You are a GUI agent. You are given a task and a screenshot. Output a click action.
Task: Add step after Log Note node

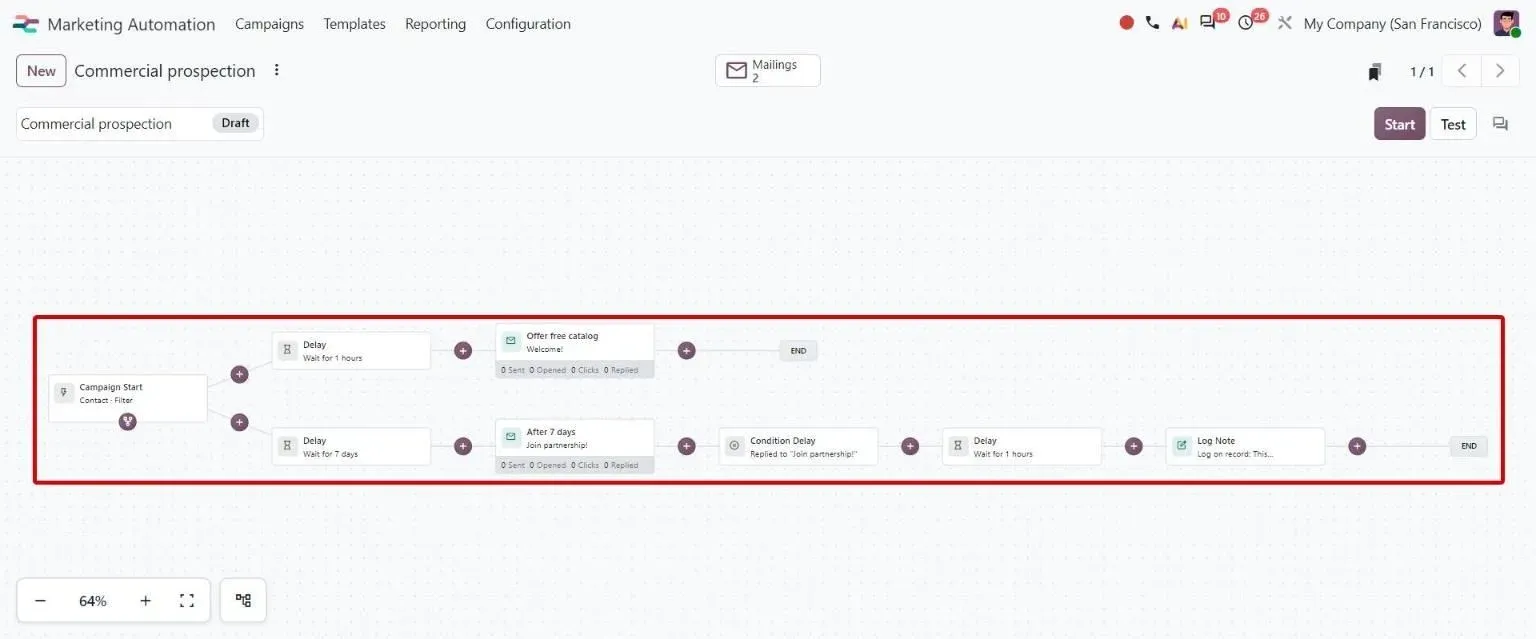pos(1357,446)
